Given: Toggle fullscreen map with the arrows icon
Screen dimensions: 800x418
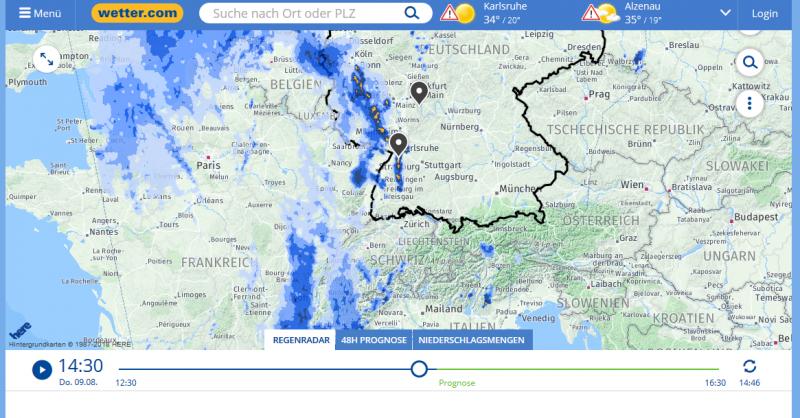Looking at the screenshot, I should [46, 60].
